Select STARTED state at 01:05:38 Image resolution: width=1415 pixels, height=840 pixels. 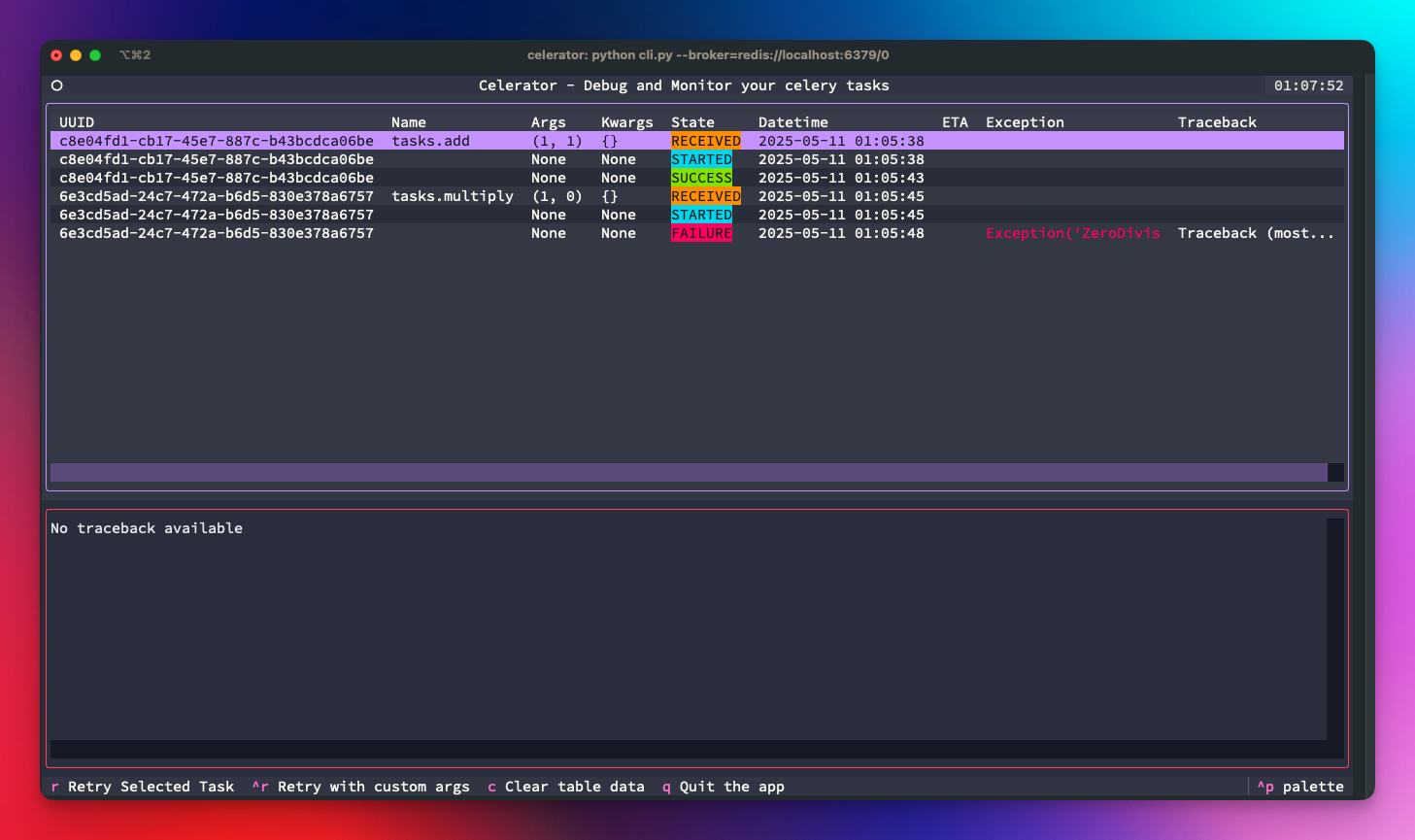[701, 159]
